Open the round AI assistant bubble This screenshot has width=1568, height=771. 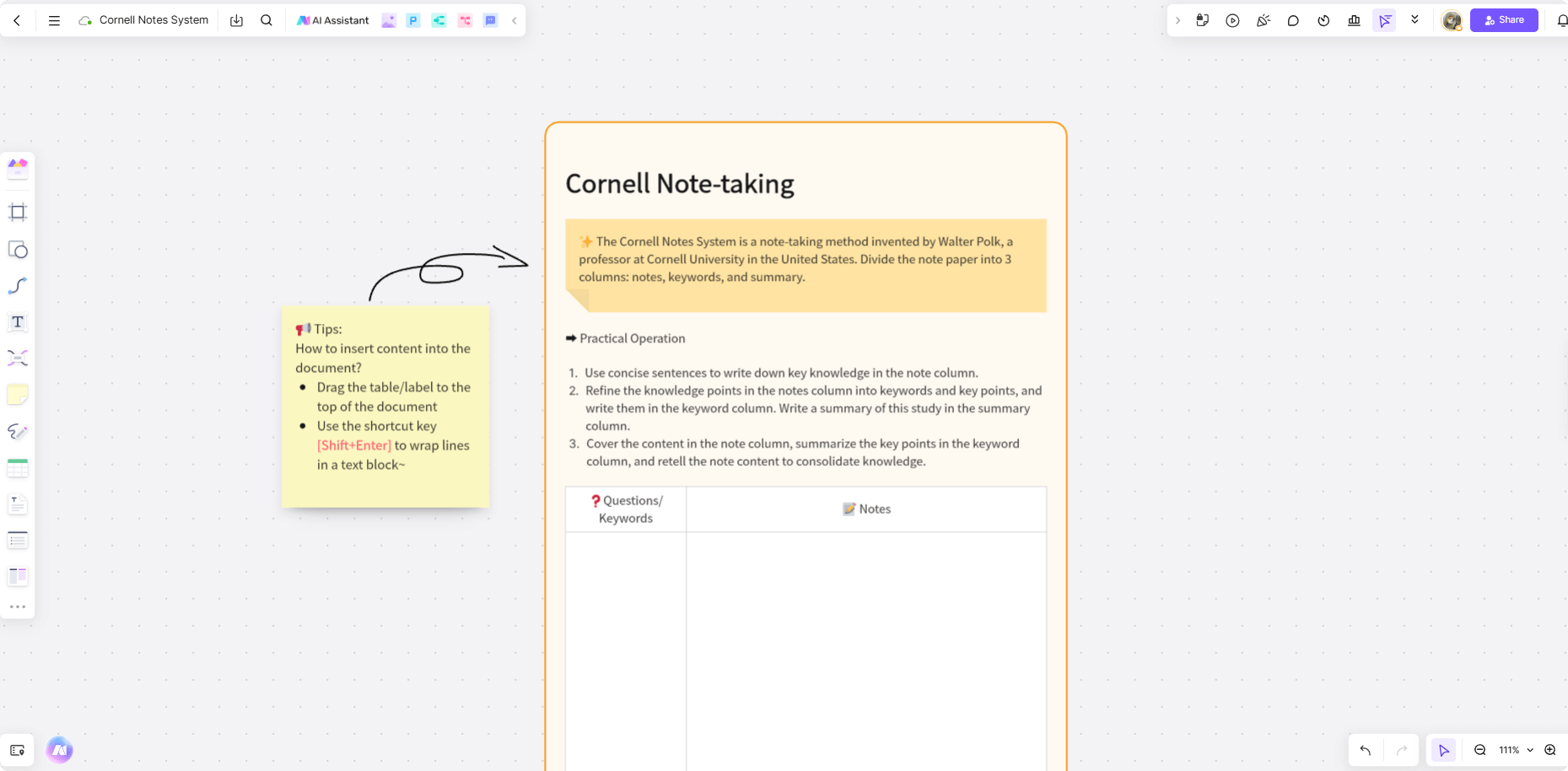click(59, 750)
